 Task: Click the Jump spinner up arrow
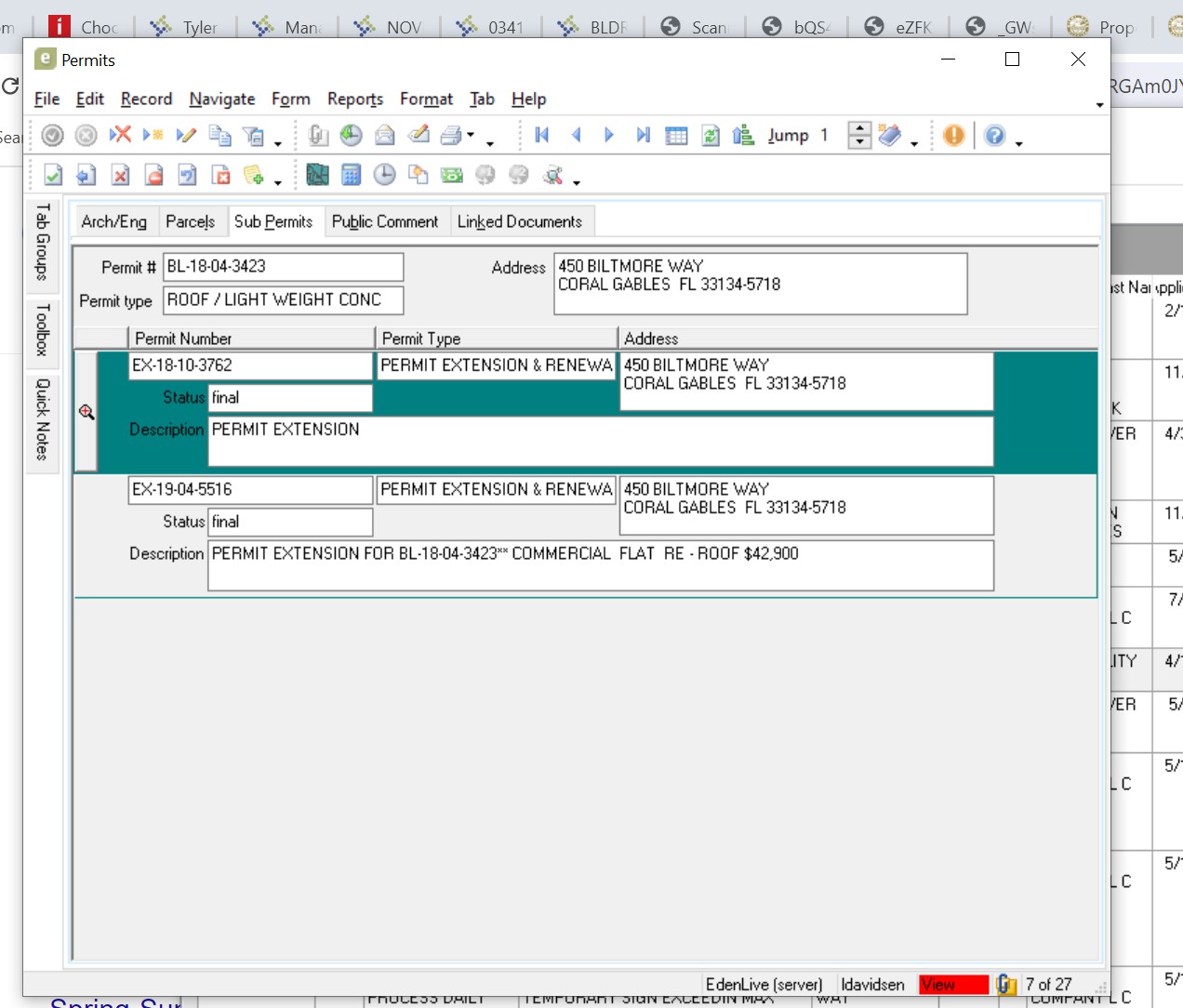click(860, 129)
